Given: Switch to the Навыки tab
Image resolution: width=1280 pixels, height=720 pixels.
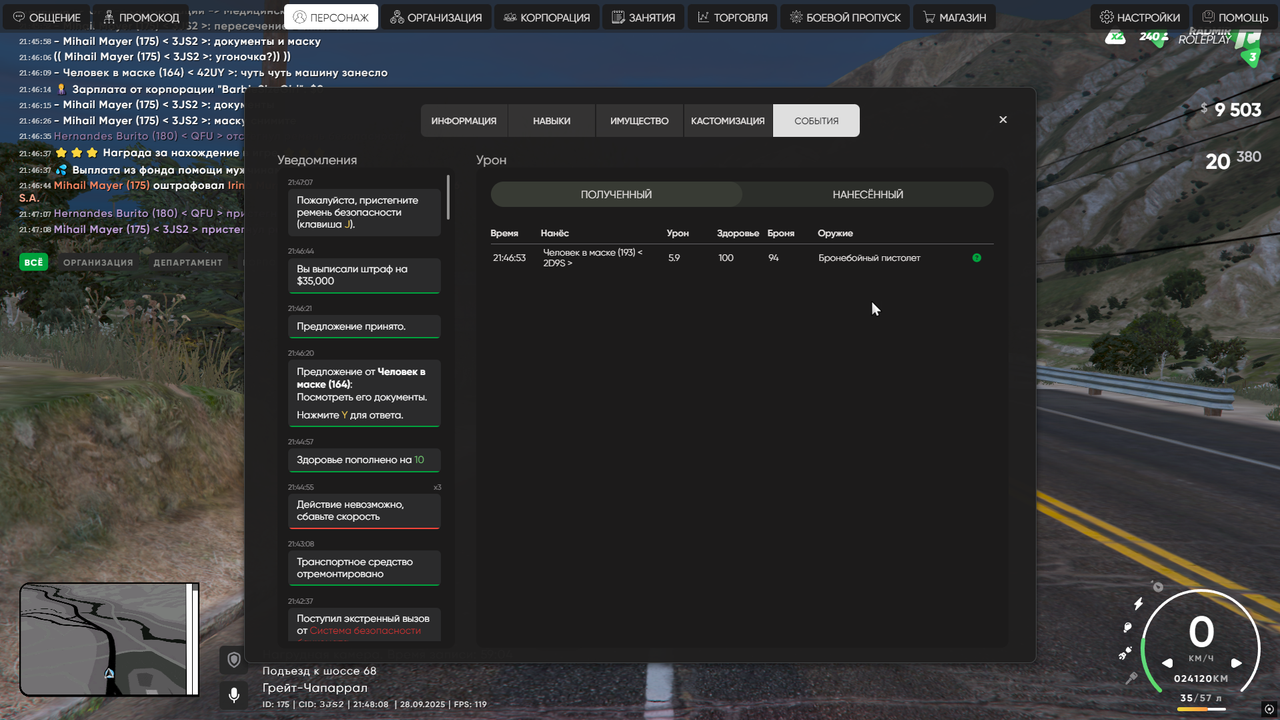Looking at the screenshot, I should coord(552,121).
